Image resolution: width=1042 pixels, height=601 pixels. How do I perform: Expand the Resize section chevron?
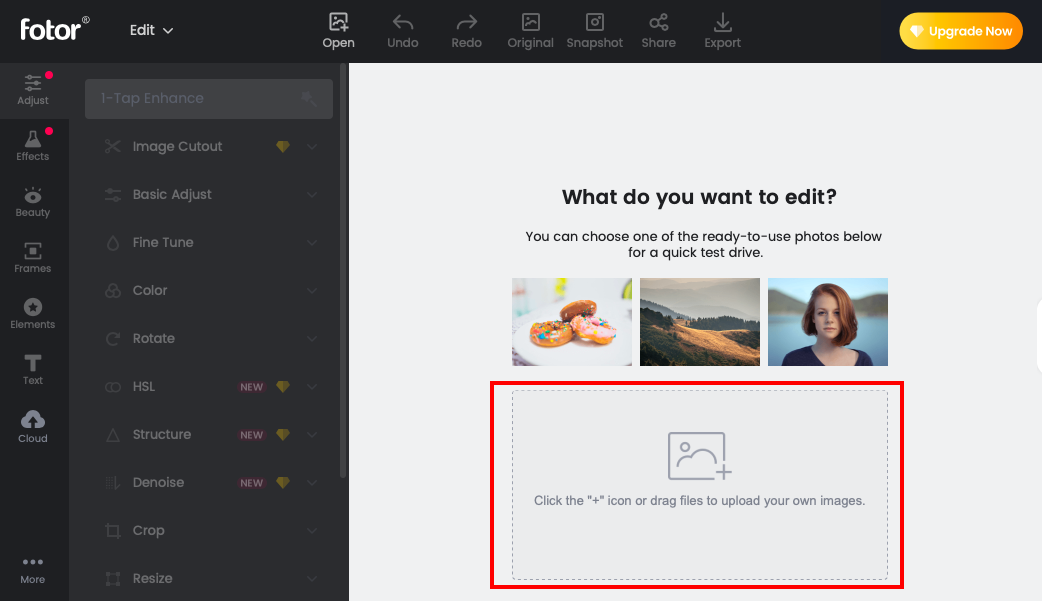click(x=312, y=578)
